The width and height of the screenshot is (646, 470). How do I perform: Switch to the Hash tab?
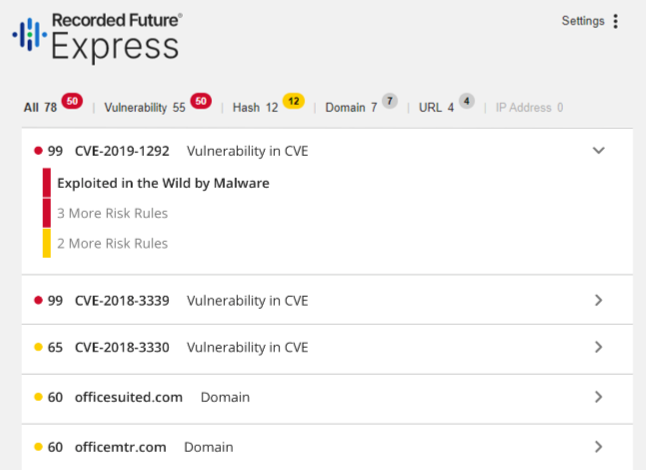click(255, 108)
